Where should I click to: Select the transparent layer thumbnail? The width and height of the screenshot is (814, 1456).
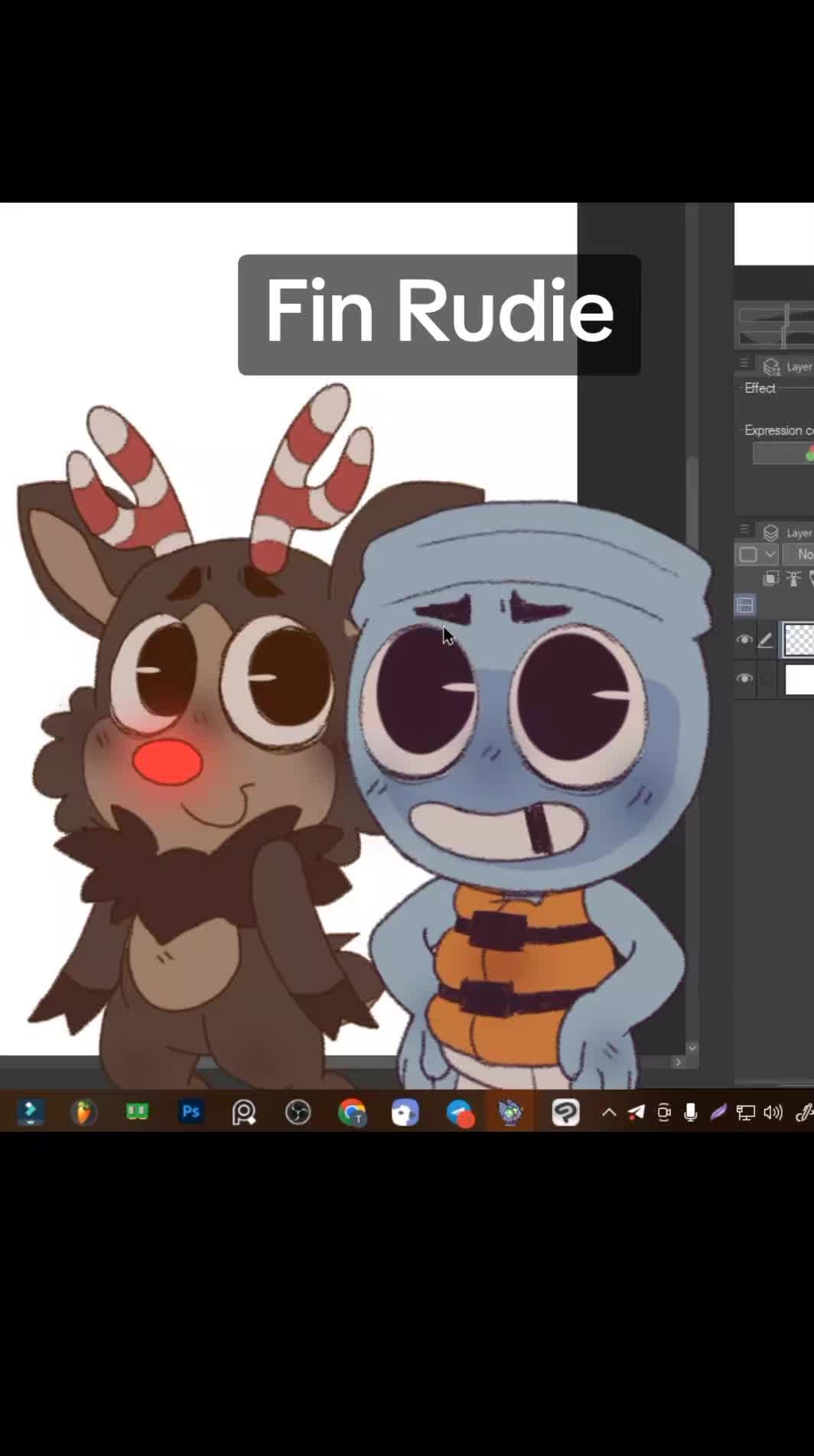click(x=799, y=640)
